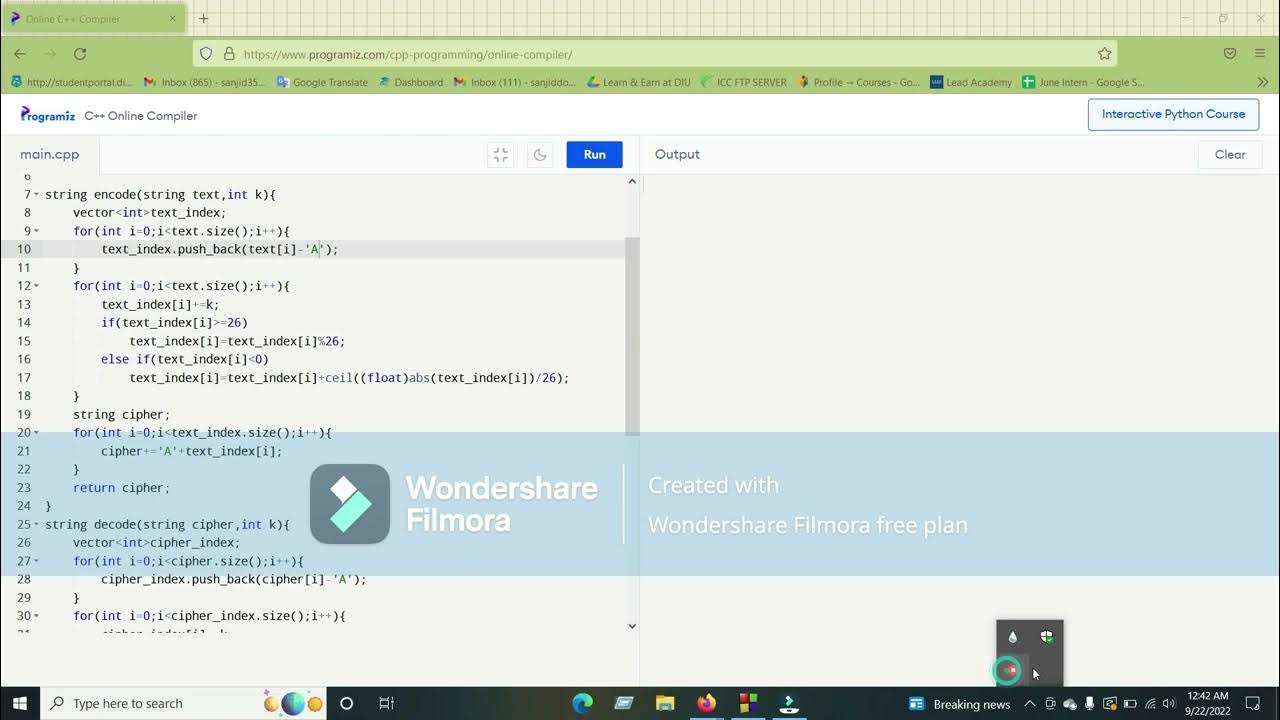The width and height of the screenshot is (1280, 720).
Task: Clear the output panel
Action: tap(1230, 154)
